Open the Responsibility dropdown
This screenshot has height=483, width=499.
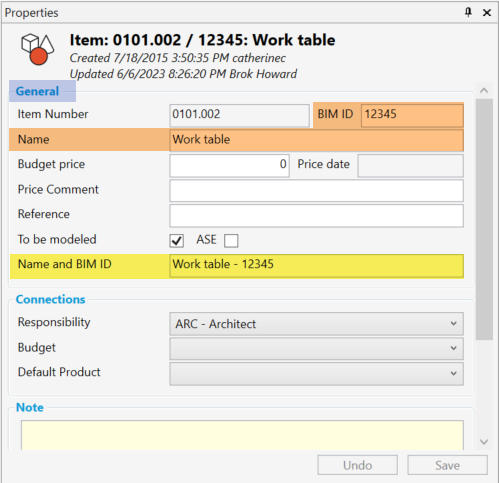(x=316, y=324)
